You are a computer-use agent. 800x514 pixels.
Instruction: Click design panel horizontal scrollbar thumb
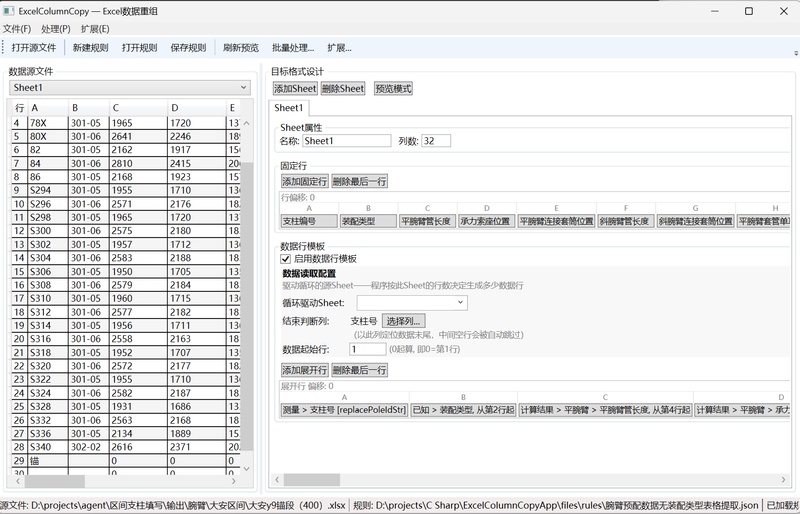pyautogui.click(x=312, y=480)
